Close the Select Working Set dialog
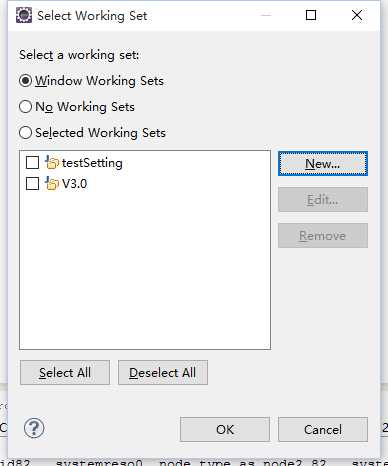This screenshot has width=388, height=466. click(357, 15)
